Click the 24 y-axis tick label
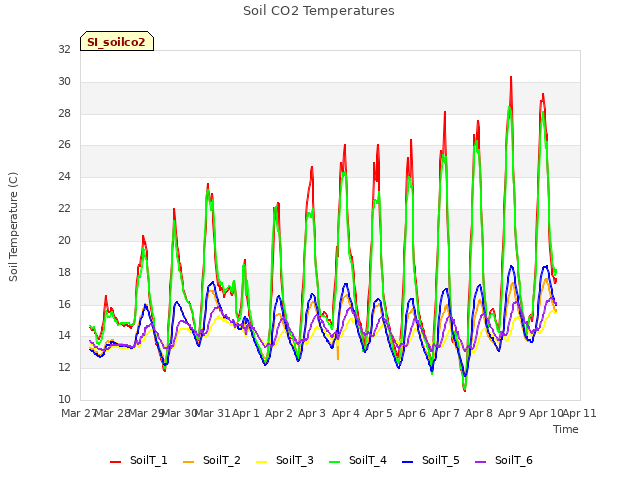This screenshot has height=480, width=640. [64, 176]
